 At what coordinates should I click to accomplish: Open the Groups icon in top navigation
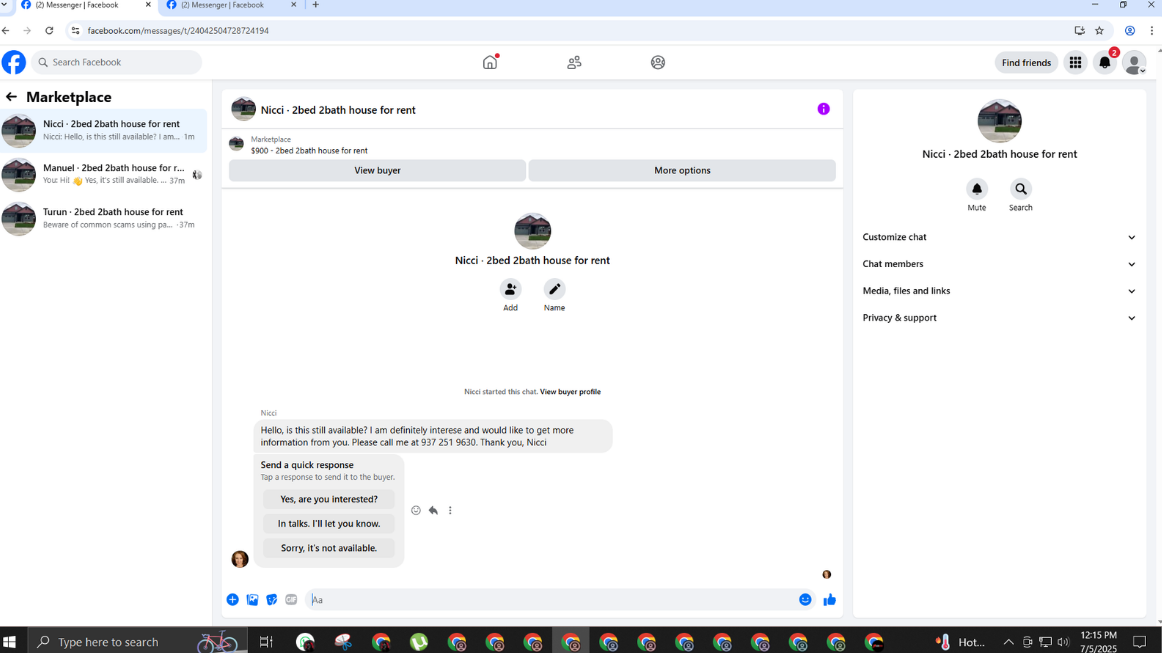tap(658, 62)
